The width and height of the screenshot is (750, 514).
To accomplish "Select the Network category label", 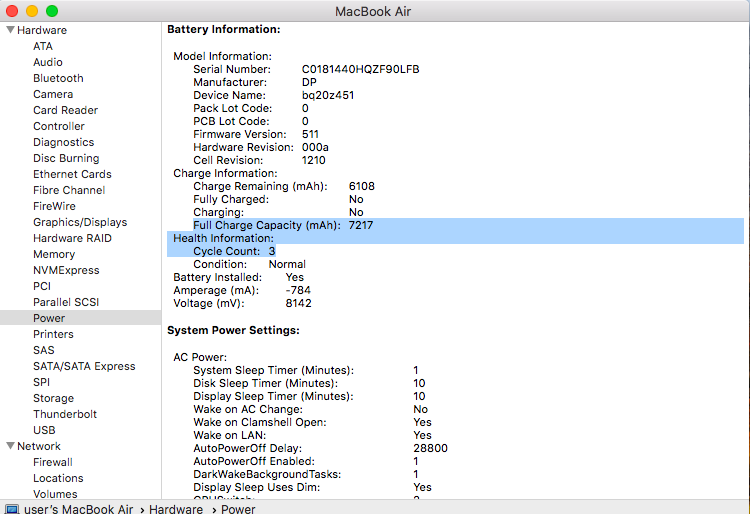I will pyautogui.click(x=39, y=446).
